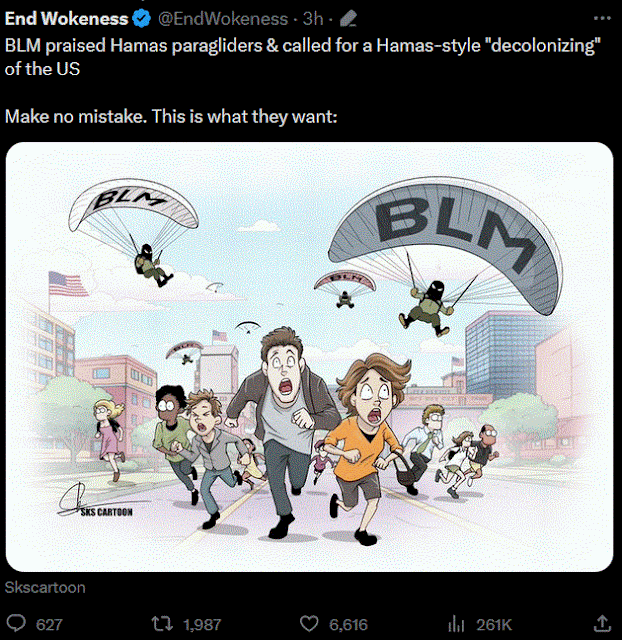Open the End Wokeness profile name

(67, 19)
